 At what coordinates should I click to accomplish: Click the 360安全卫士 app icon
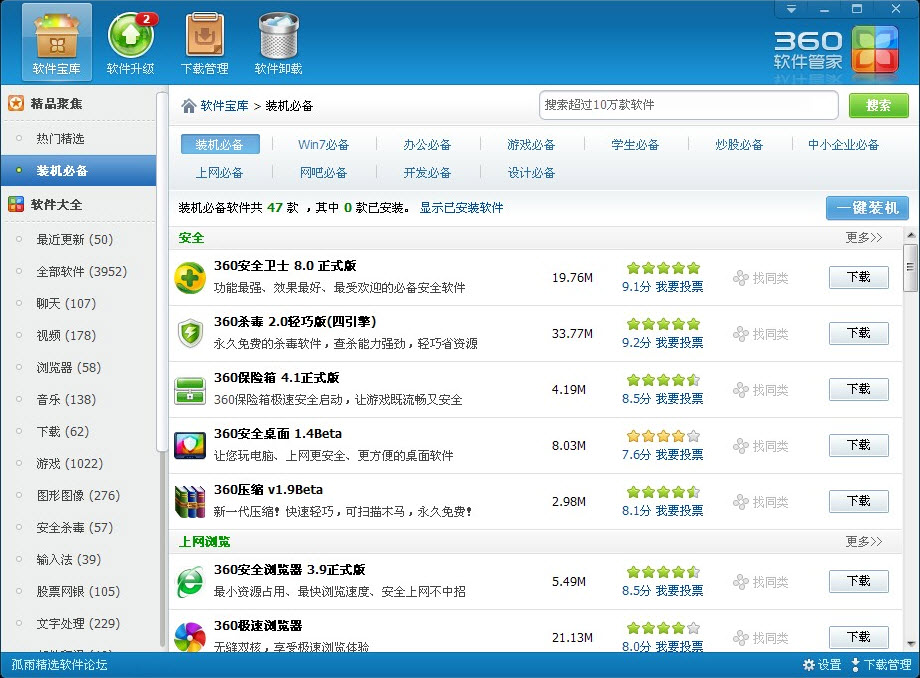point(190,278)
